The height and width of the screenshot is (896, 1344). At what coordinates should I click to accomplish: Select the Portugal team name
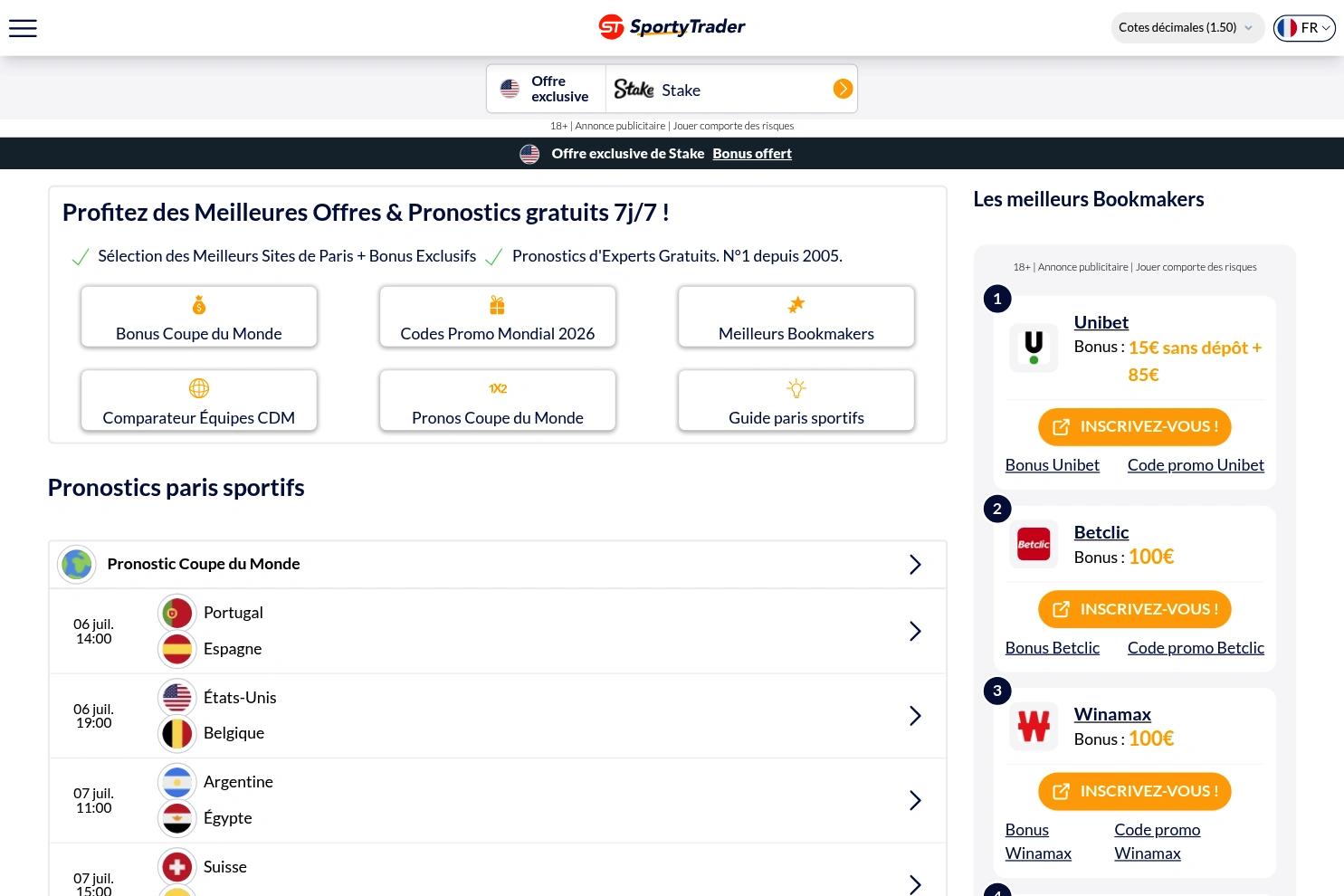pyautogui.click(x=234, y=613)
